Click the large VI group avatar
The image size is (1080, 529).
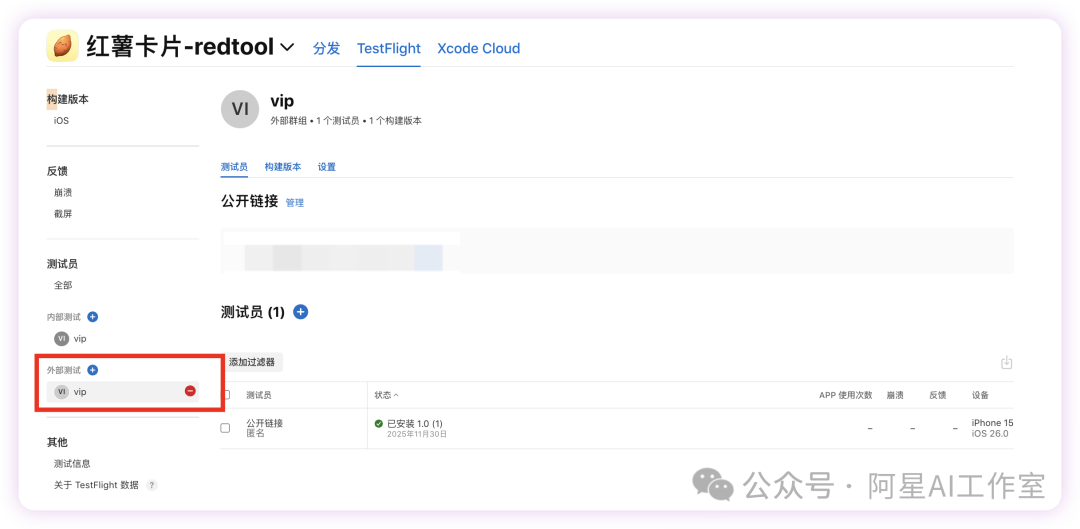(240, 109)
